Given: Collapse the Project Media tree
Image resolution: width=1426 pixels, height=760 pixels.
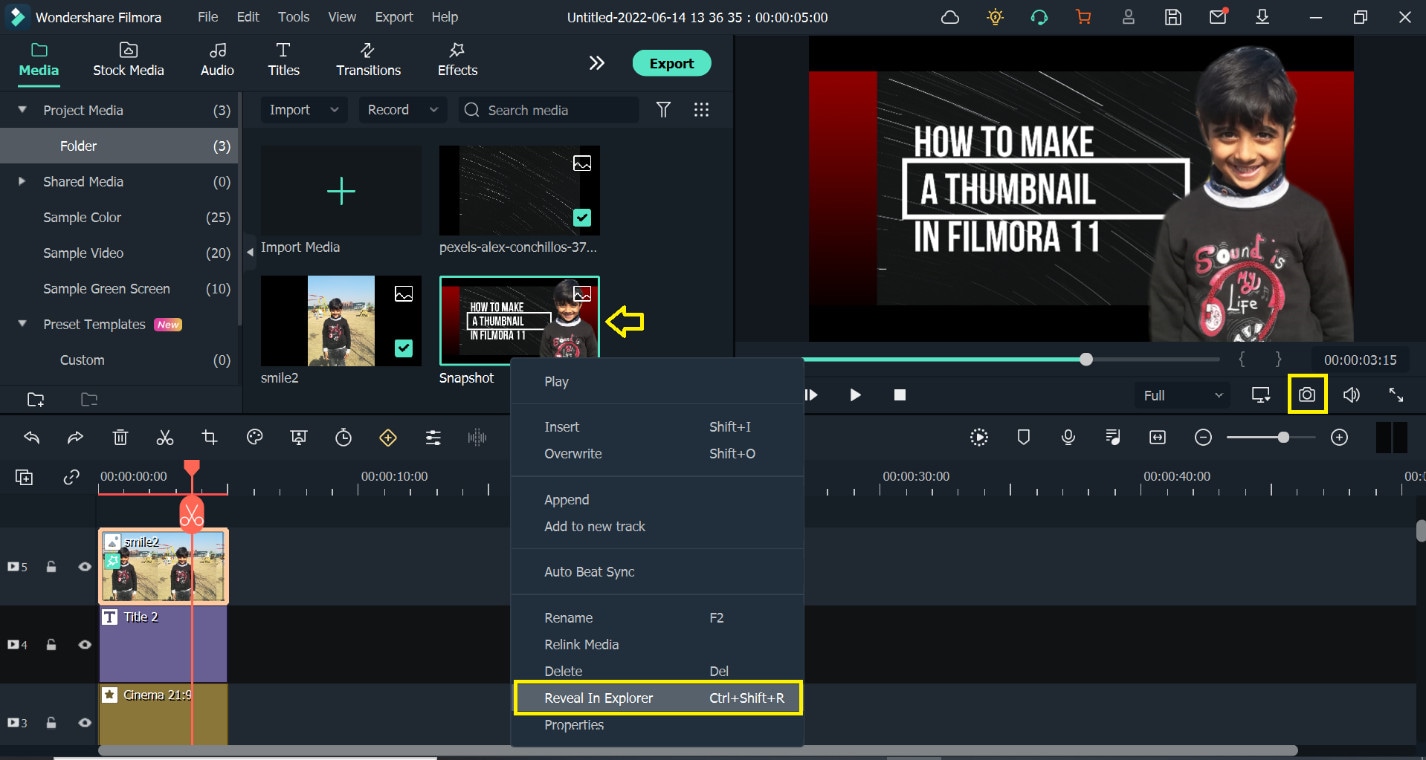Looking at the screenshot, I should (22, 110).
